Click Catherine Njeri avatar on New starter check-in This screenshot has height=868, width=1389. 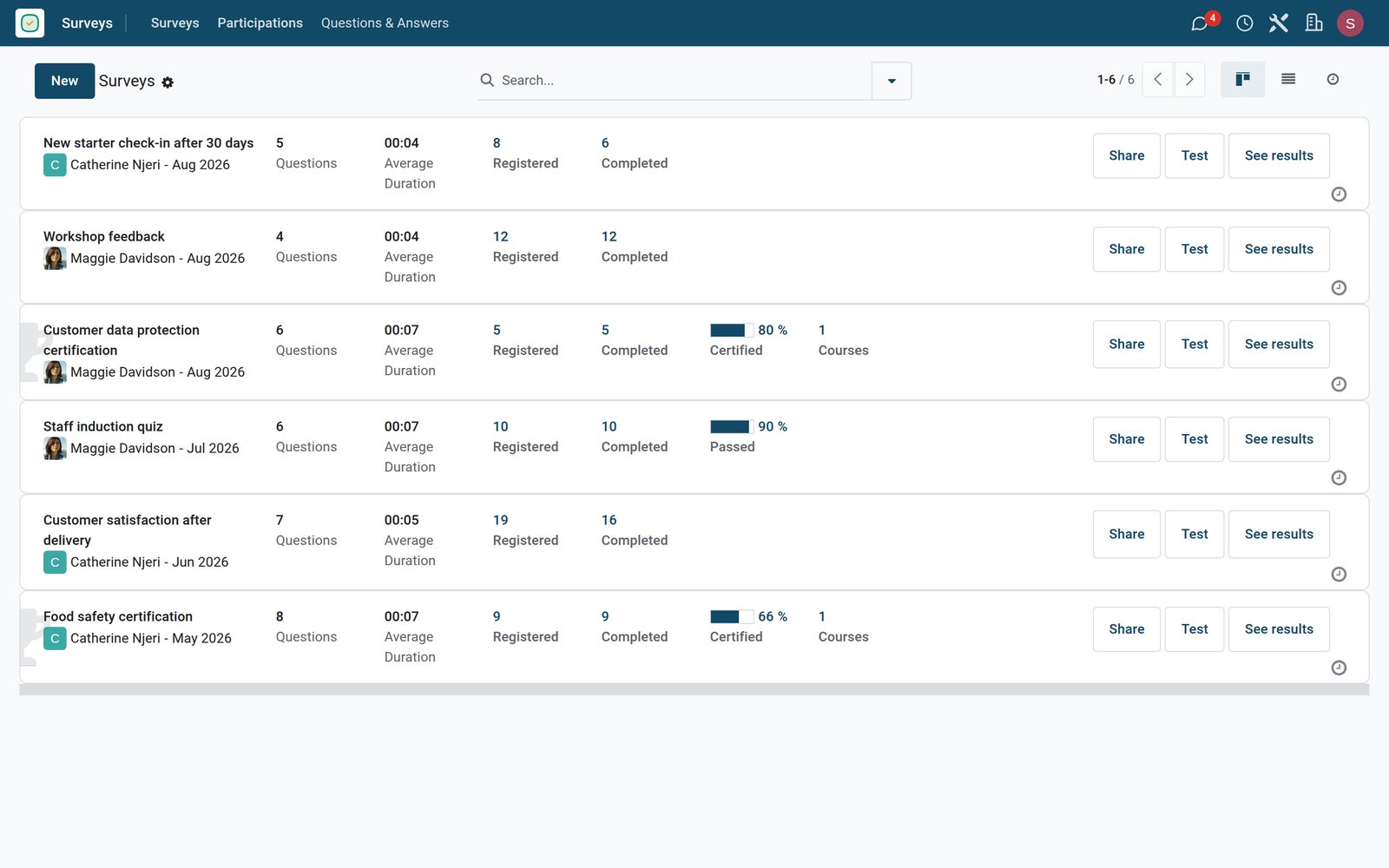pyautogui.click(x=55, y=165)
